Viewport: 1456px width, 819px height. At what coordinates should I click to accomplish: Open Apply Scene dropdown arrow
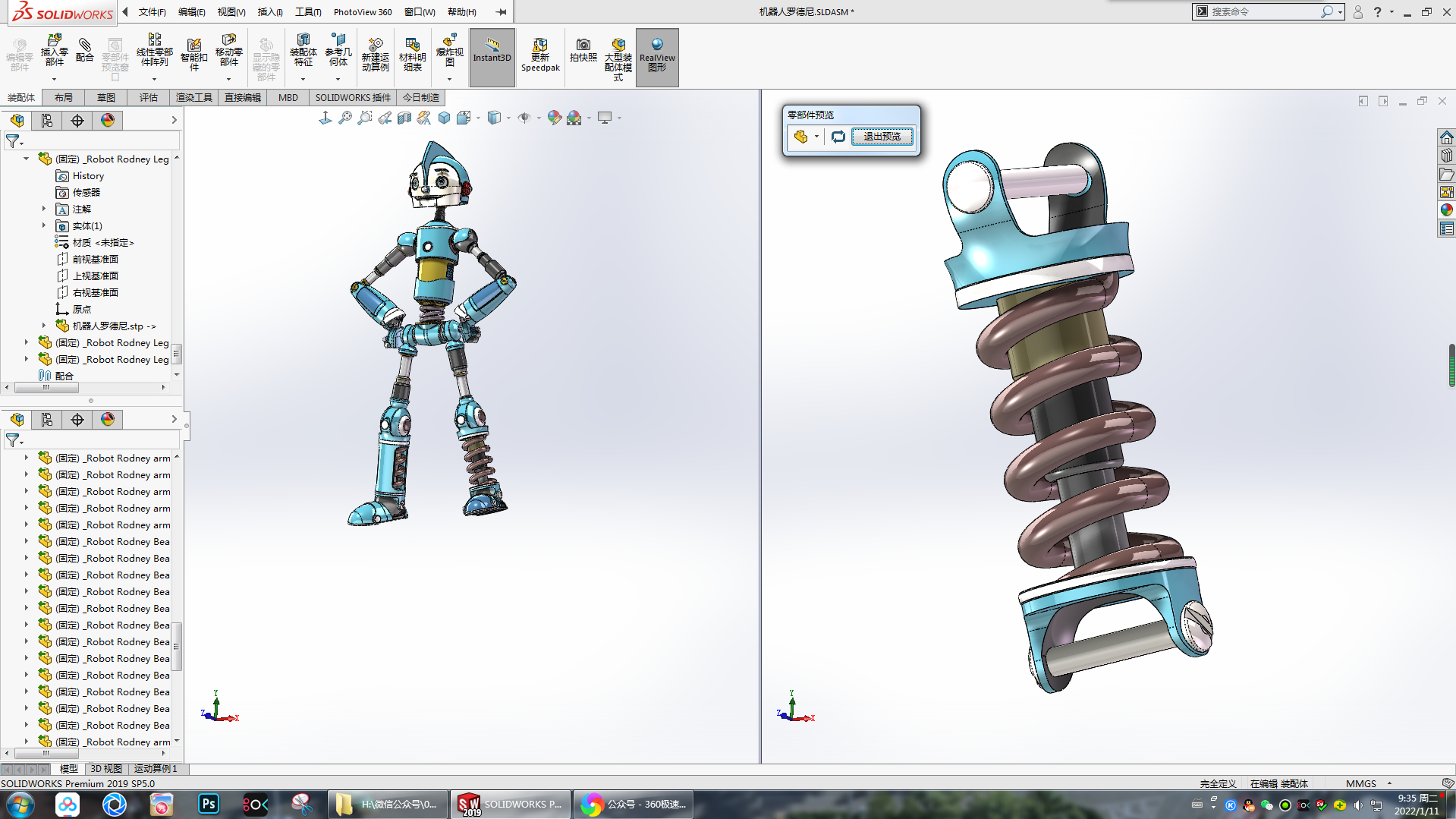pyautogui.click(x=589, y=118)
